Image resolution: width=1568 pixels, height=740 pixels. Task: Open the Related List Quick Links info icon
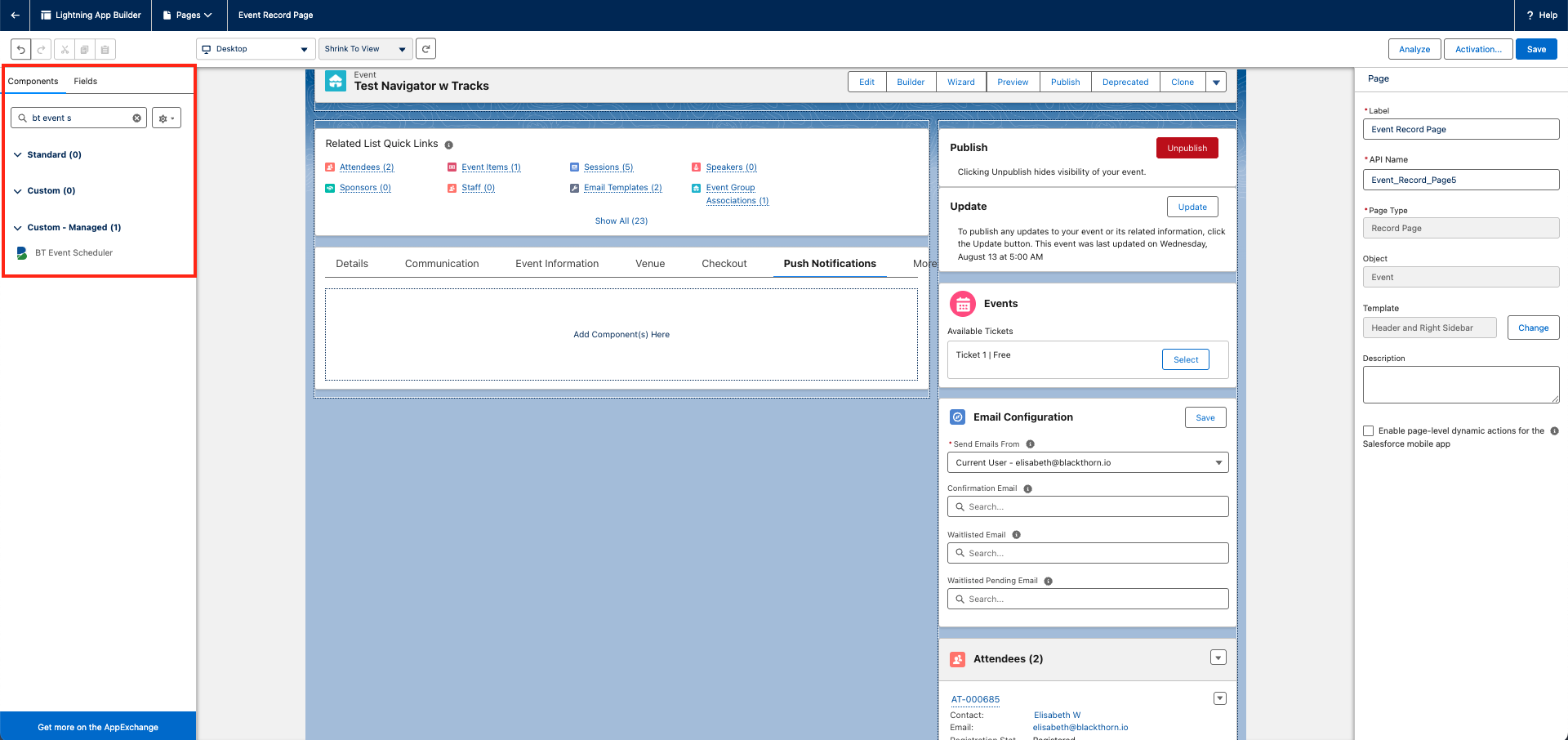[x=448, y=145]
